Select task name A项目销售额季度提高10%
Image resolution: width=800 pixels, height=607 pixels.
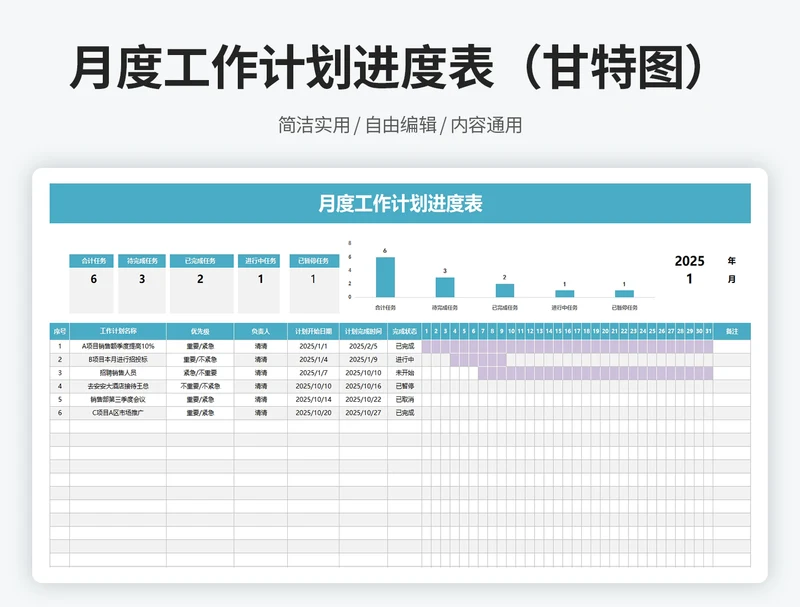(118, 346)
